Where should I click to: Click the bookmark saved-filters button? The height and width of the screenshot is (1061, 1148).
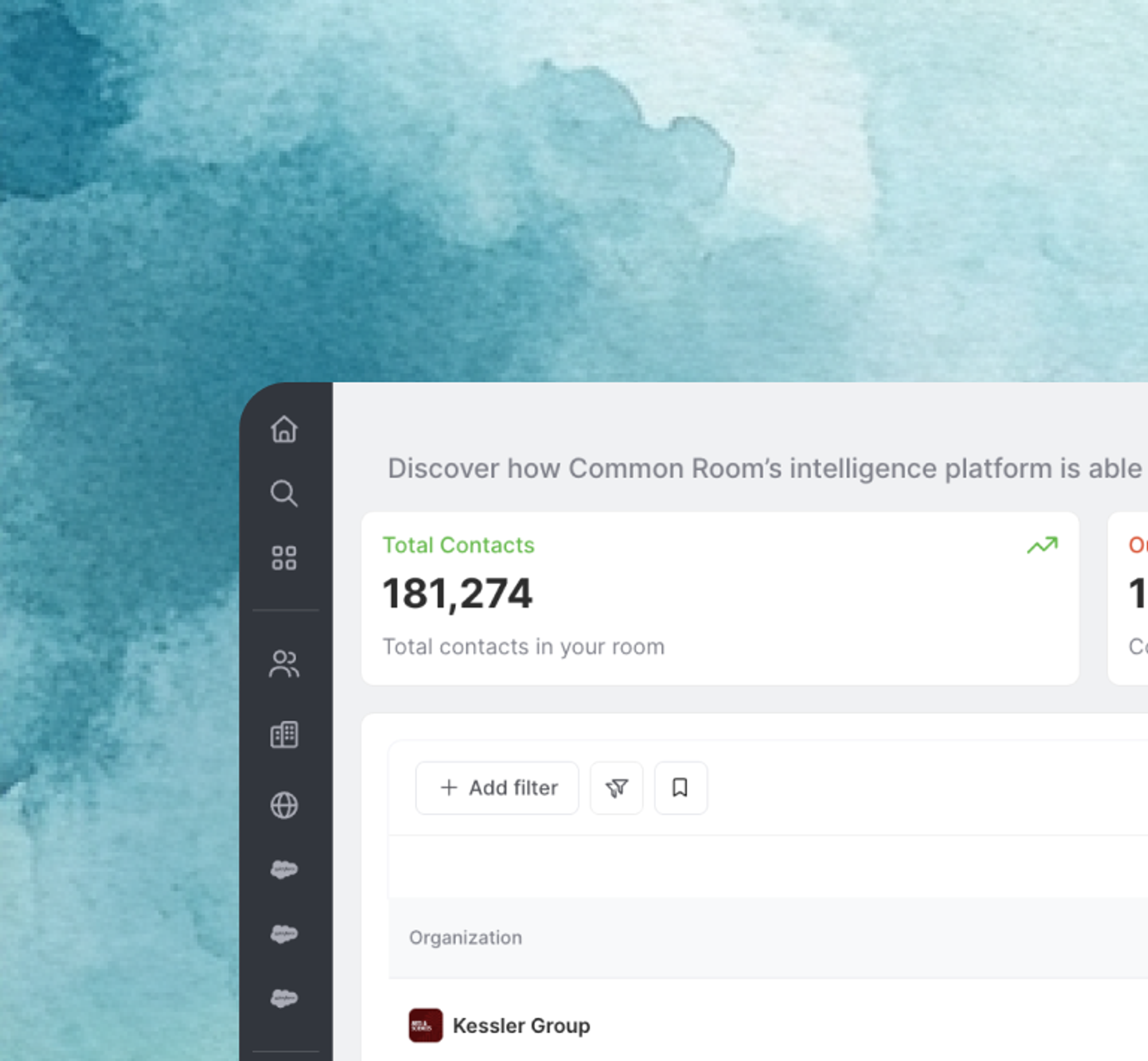pyautogui.click(x=681, y=788)
